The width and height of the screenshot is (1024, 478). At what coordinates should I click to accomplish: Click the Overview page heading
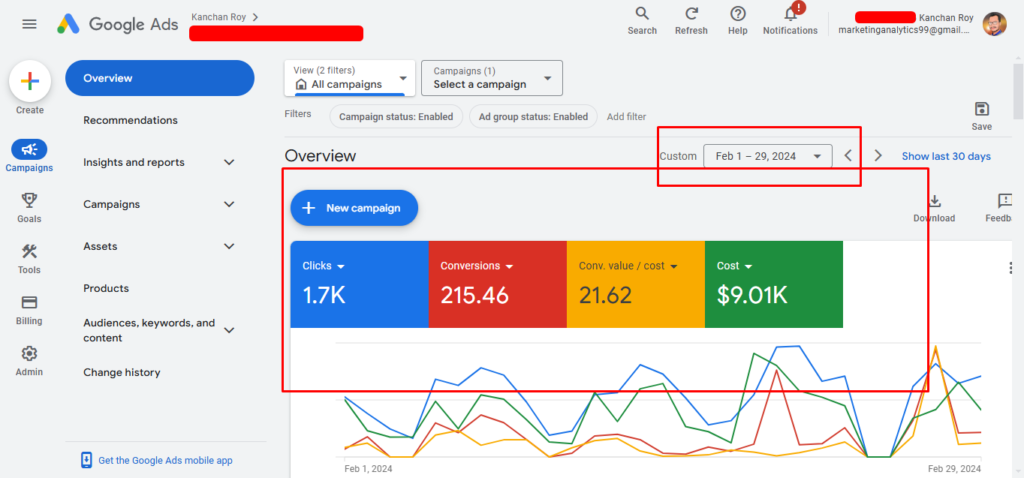point(321,155)
